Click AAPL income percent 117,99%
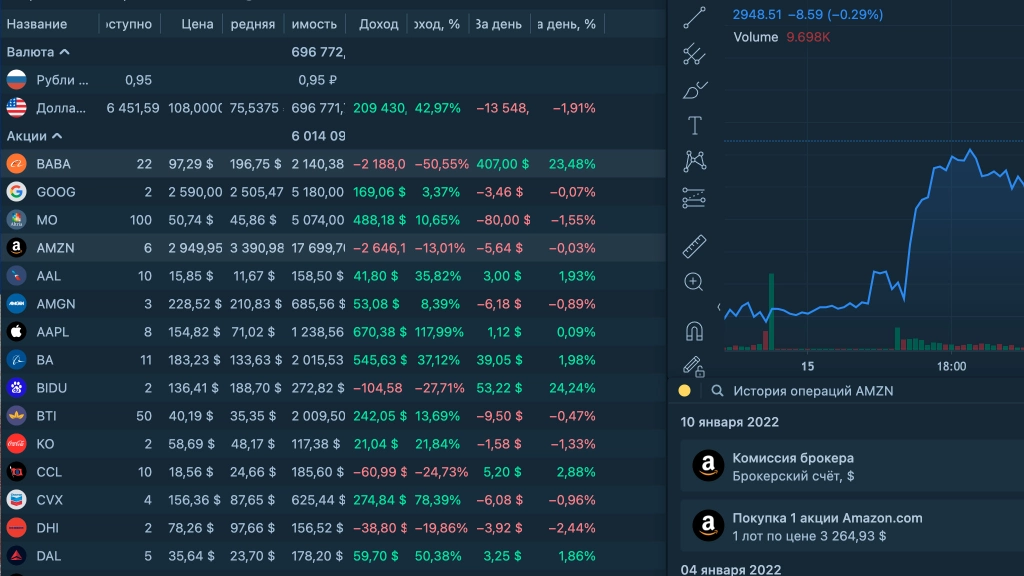This screenshot has width=1024, height=576. [x=439, y=332]
